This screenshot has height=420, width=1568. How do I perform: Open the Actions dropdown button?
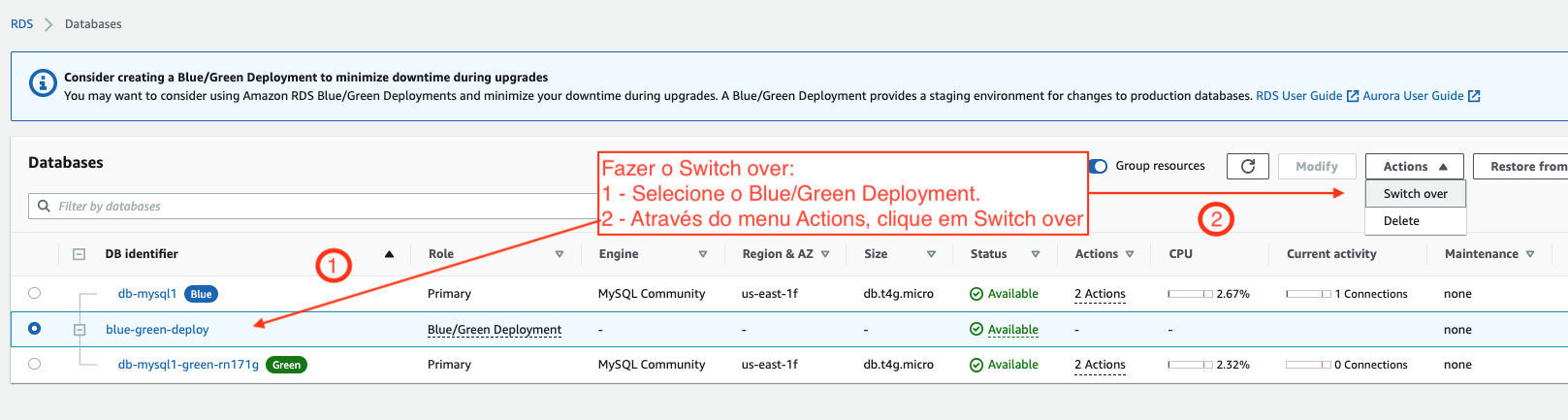(1414, 167)
